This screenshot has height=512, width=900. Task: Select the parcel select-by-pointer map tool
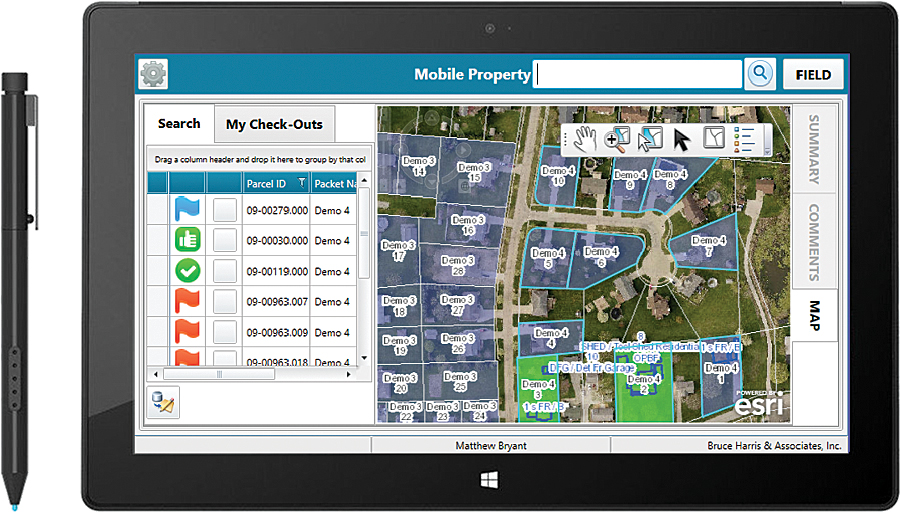[650, 139]
